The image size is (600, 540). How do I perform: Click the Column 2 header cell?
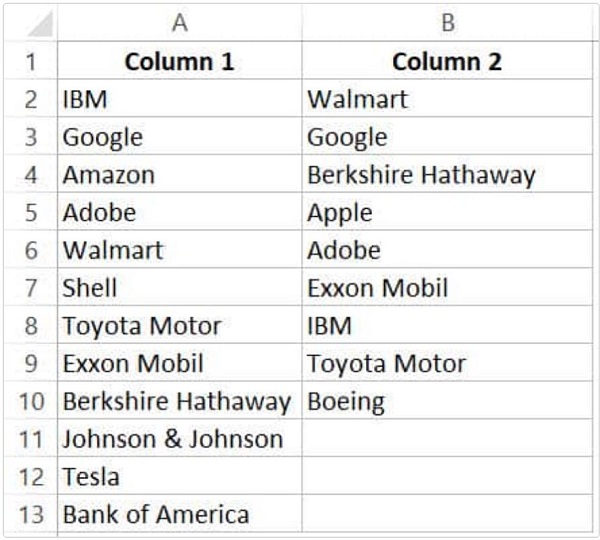[x=447, y=60]
